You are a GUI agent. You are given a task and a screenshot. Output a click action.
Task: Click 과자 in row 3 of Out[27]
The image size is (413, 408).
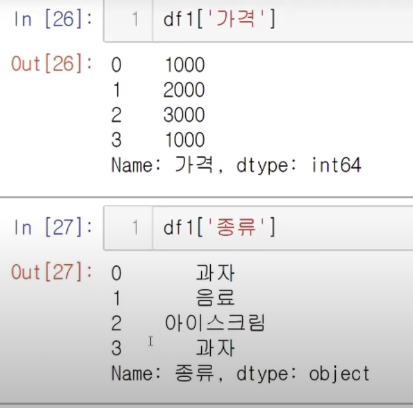[x=215, y=348]
